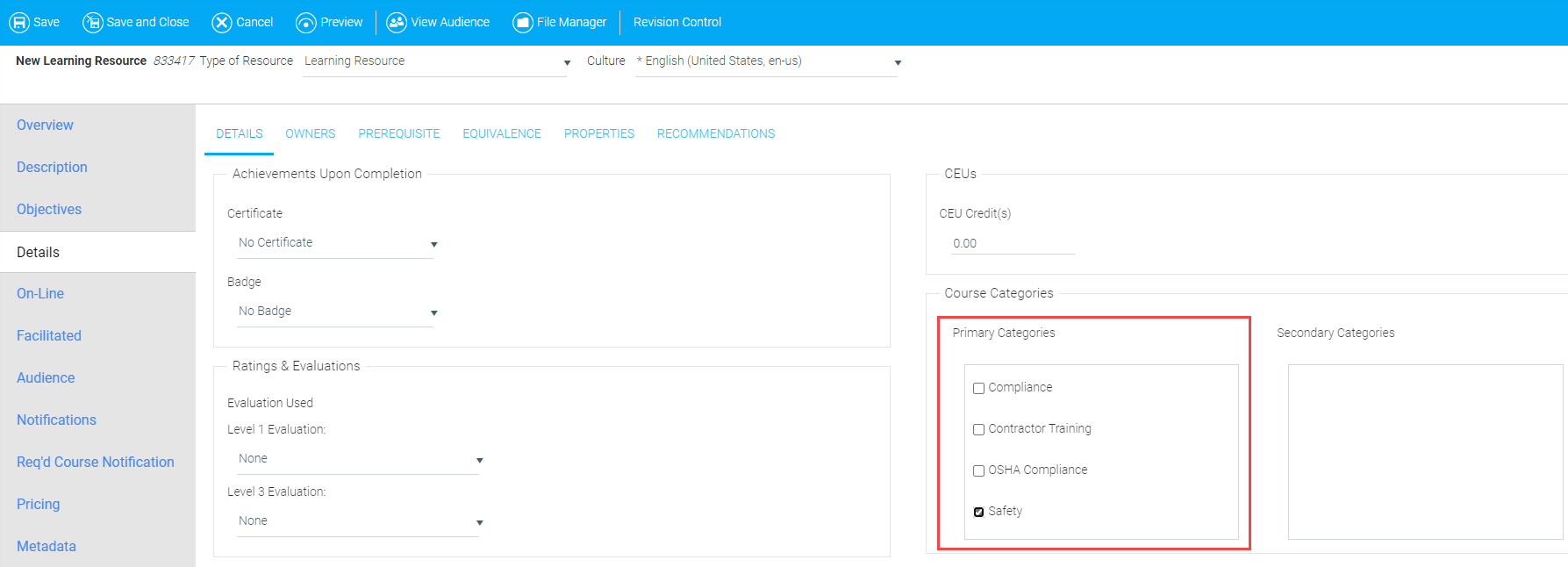The height and width of the screenshot is (567, 1568).
Task: Switch to the OWNERS tab
Action: [x=310, y=133]
